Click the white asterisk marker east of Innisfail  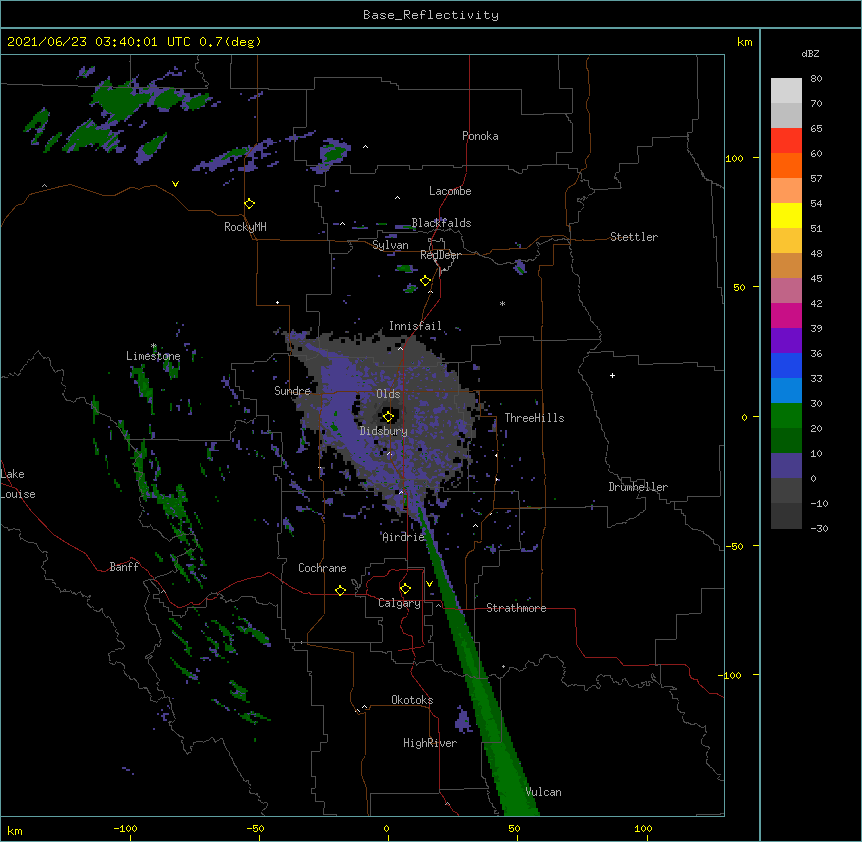tap(502, 303)
